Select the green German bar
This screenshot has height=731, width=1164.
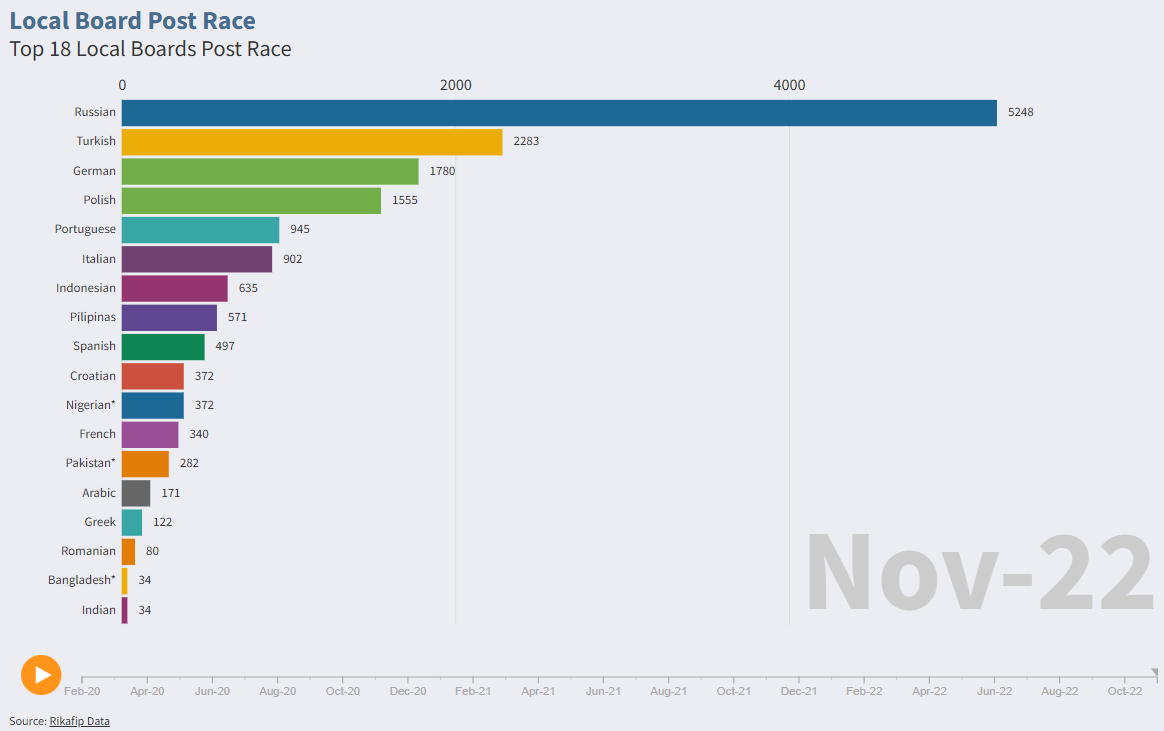tap(270, 171)
